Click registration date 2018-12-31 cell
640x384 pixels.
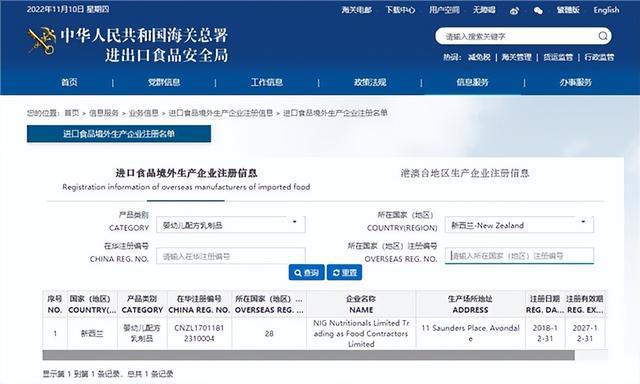click(x=545, y=333)
